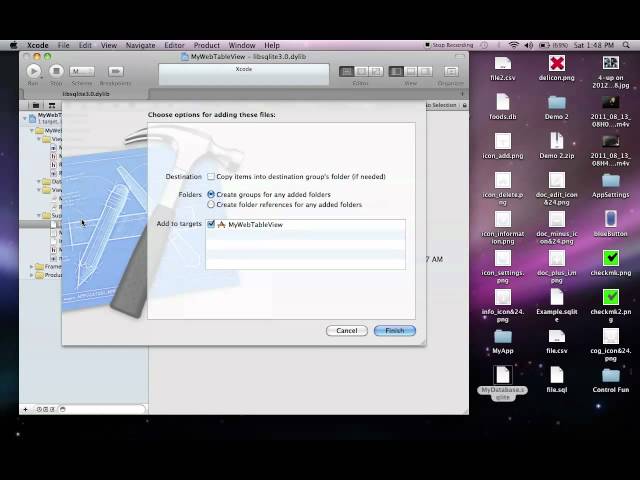Open the Product menu
The height and width of the screenshot is (480, 640).
207,45
